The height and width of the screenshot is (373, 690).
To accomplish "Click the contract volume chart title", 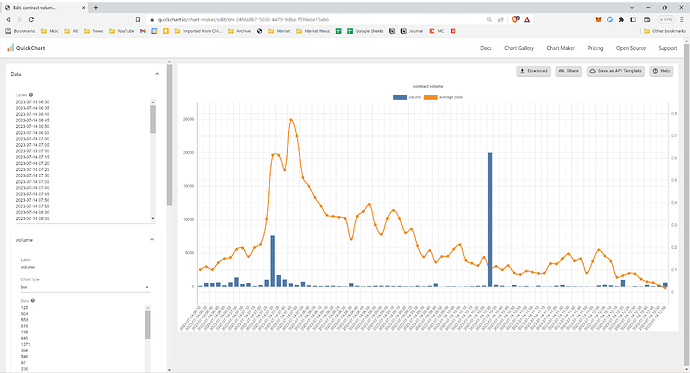I will [x=428, y=86].
